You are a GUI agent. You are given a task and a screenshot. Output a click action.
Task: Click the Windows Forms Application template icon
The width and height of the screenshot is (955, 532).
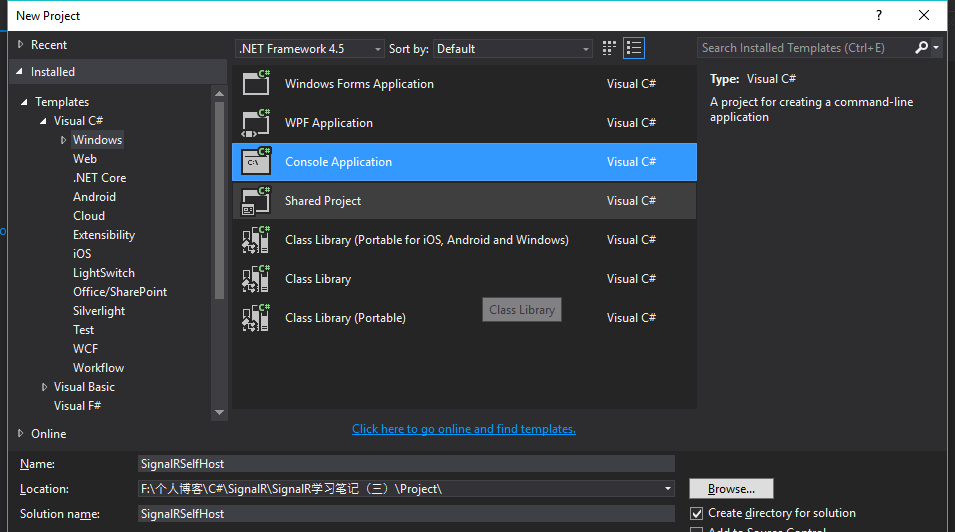tap(256, 83)
